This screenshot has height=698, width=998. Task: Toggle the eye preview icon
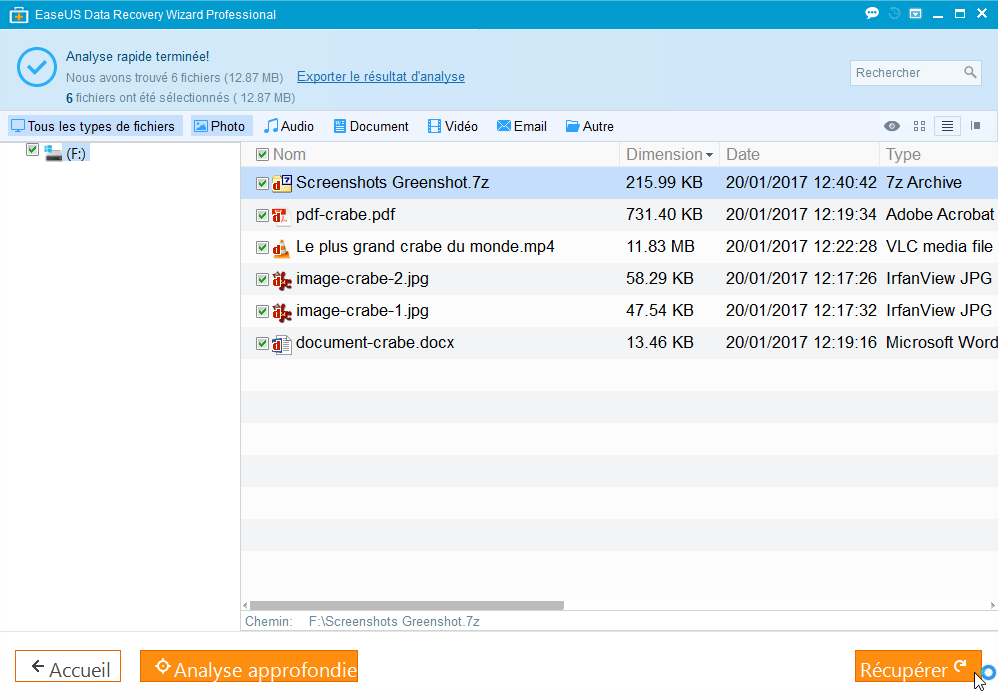point(892,126)
